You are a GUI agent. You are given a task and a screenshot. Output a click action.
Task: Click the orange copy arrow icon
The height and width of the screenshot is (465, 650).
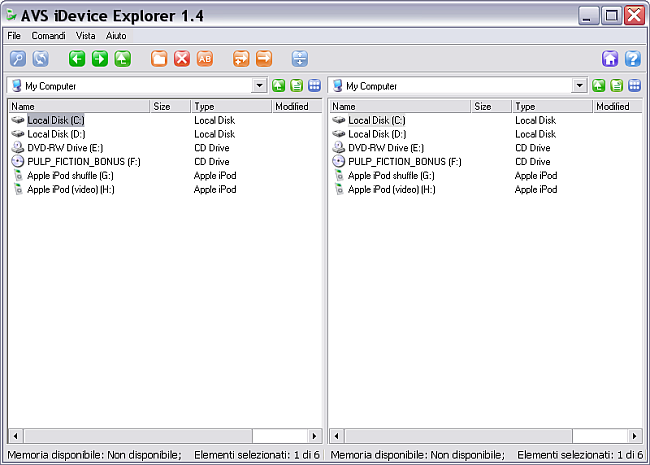tap(241, 58)
